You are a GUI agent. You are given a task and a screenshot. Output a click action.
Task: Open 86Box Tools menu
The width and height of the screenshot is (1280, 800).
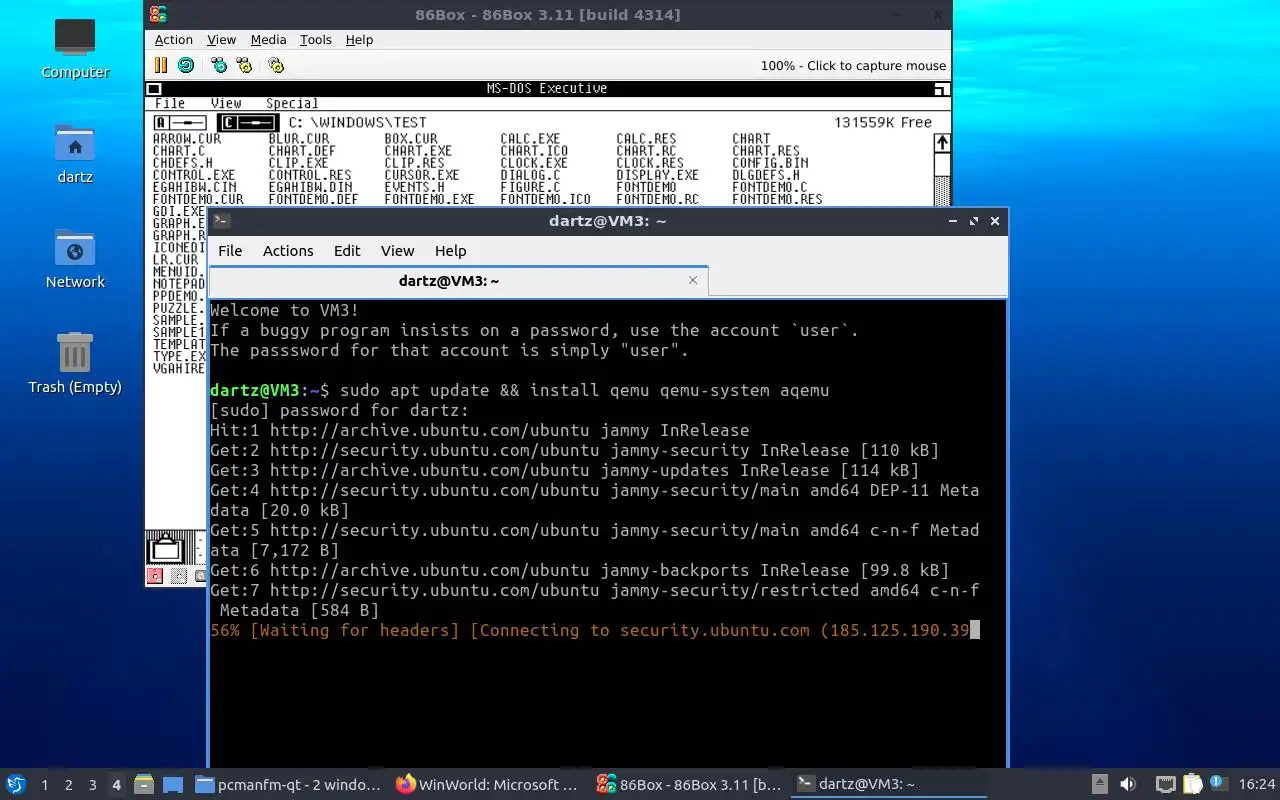pyautogui.click(x=315, y=40)
